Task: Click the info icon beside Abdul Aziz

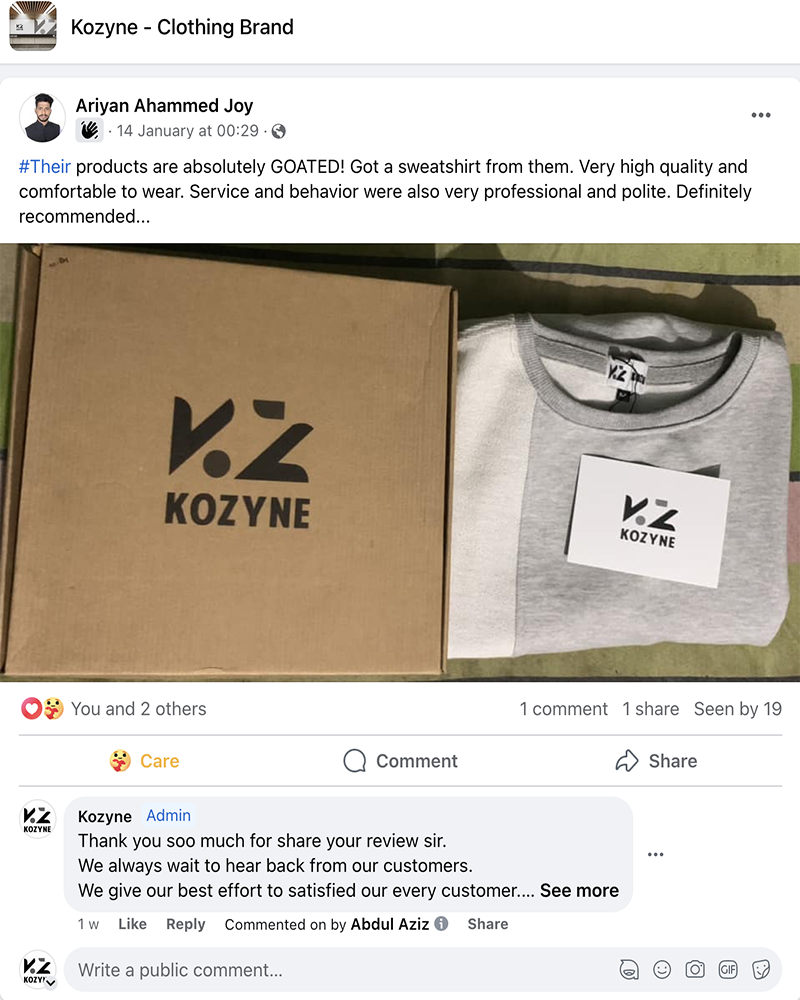Action: pyautogui.click(x=441, y=924)
